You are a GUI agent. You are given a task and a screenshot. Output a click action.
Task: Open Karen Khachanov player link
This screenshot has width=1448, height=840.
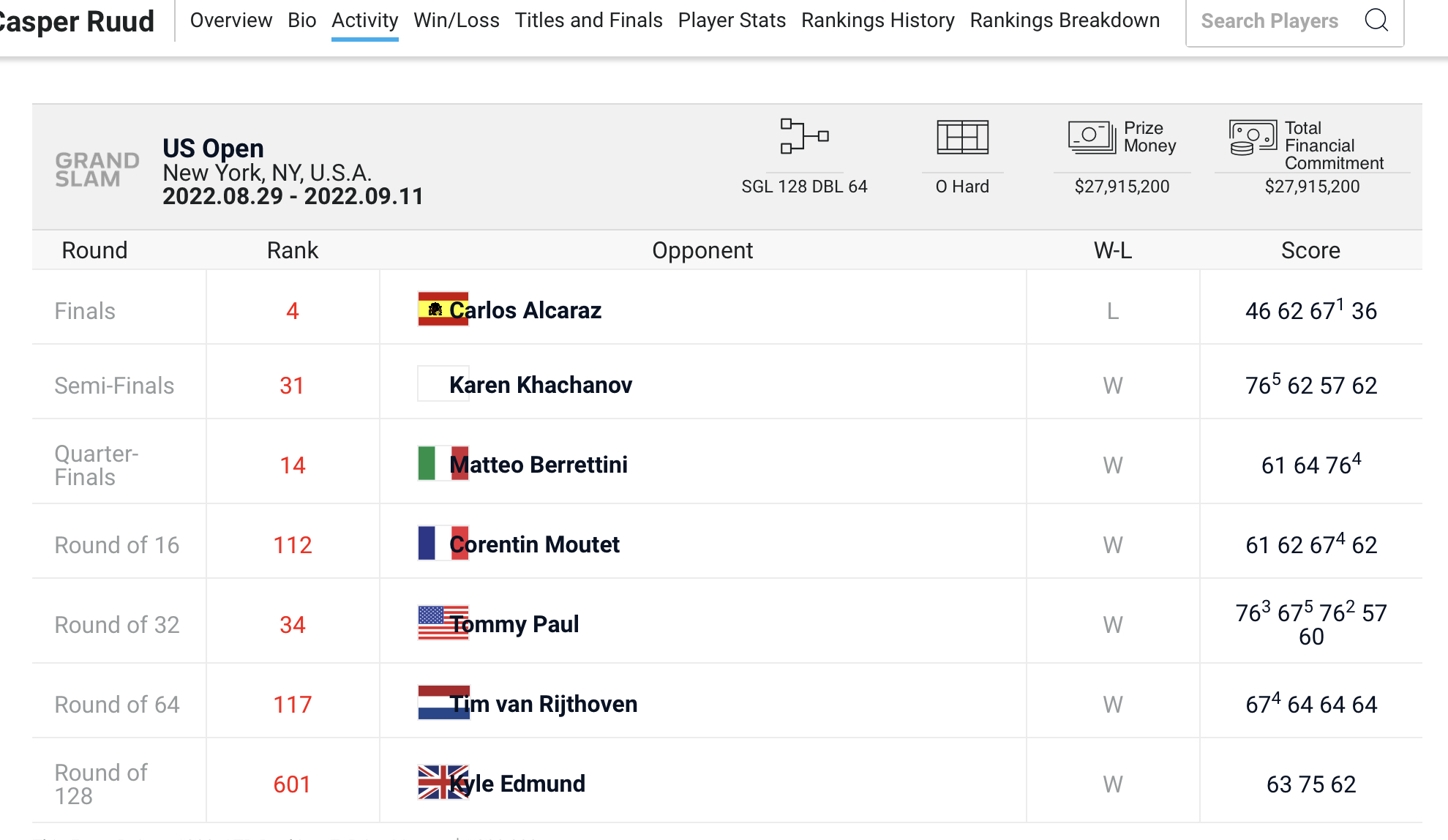click(541, 385)
